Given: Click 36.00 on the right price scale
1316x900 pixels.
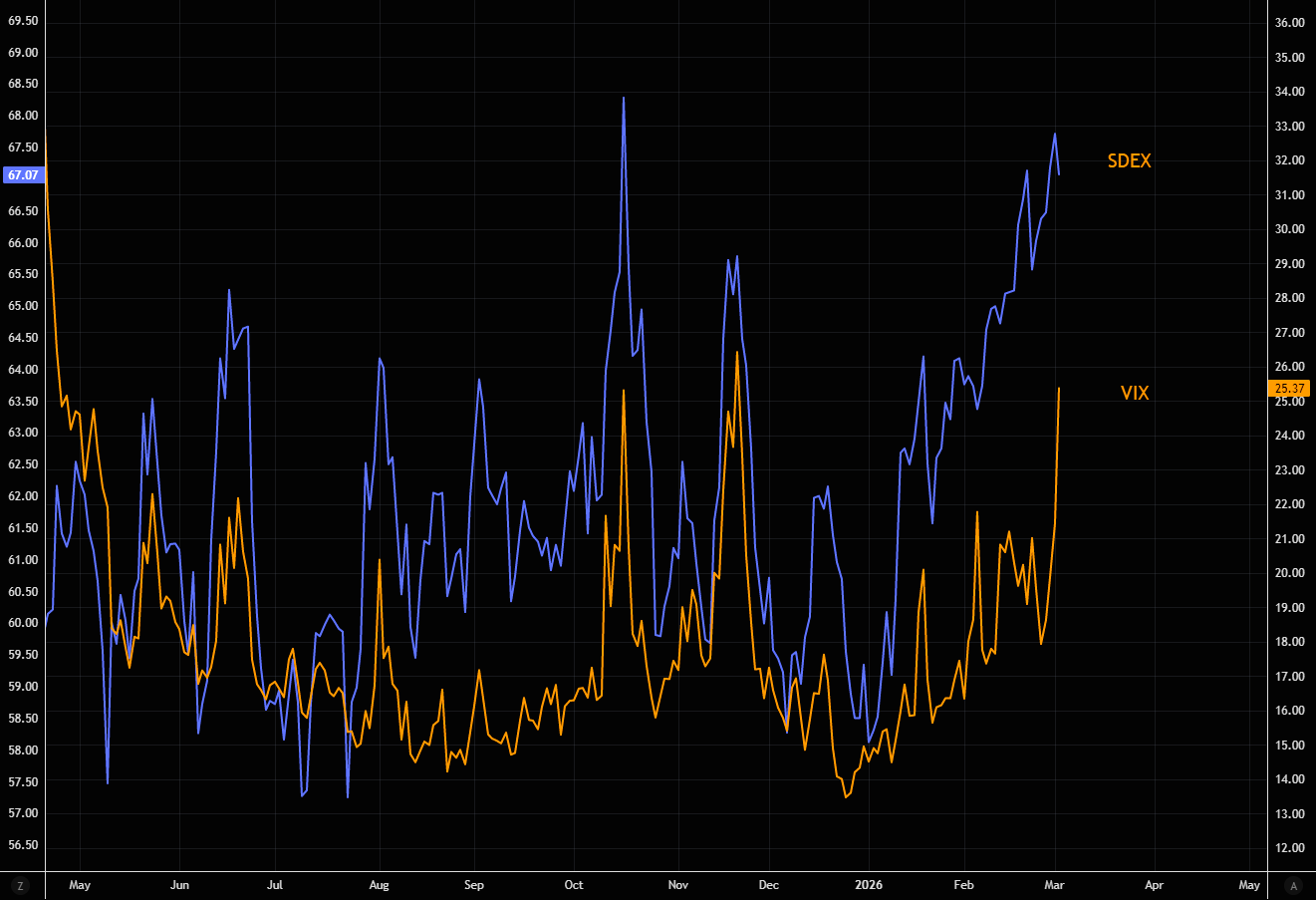Looking at the screenshot, I should click(1290, 23).
